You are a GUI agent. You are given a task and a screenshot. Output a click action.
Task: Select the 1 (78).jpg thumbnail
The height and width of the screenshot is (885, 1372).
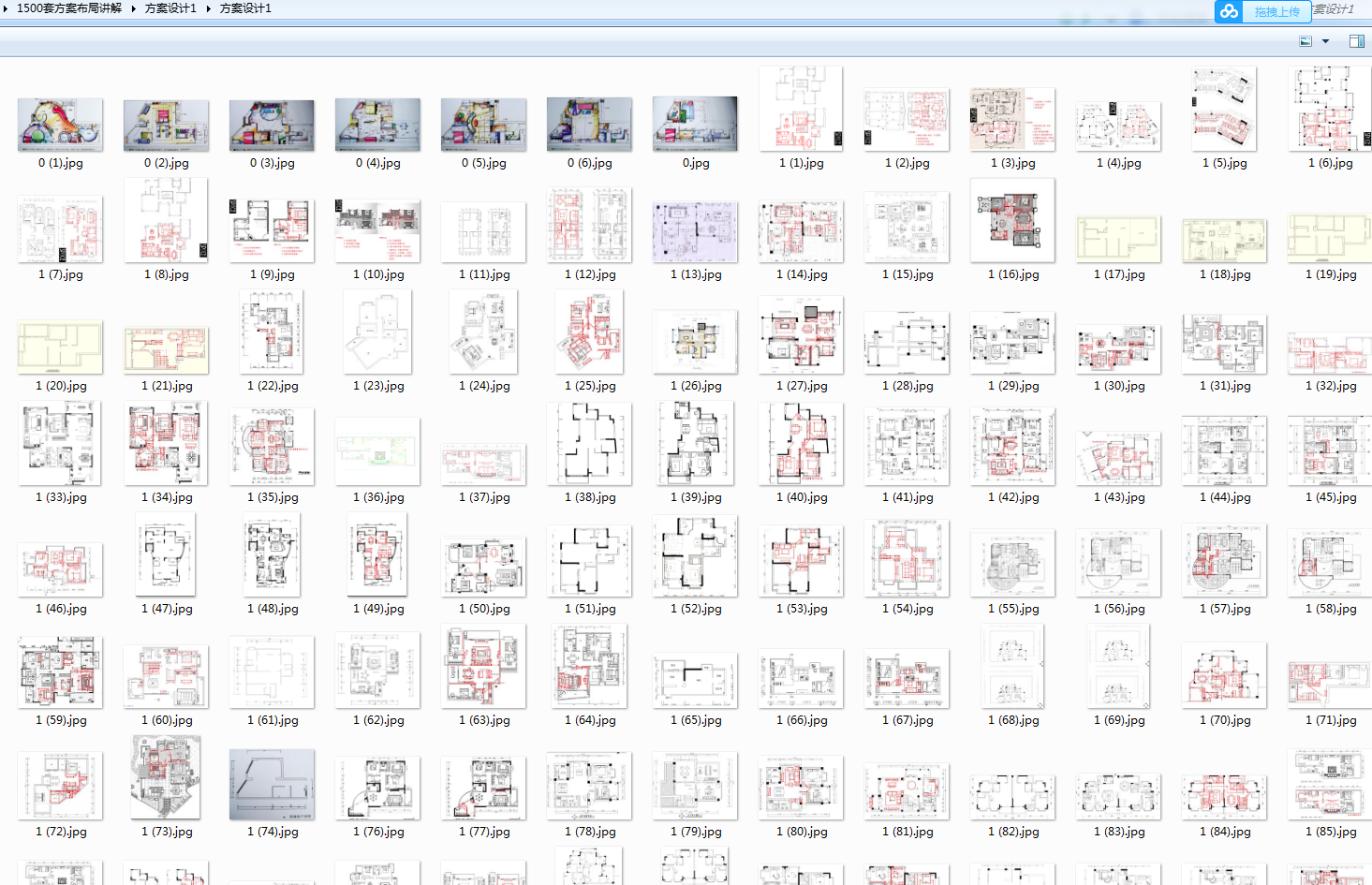[x=589, y=785]
